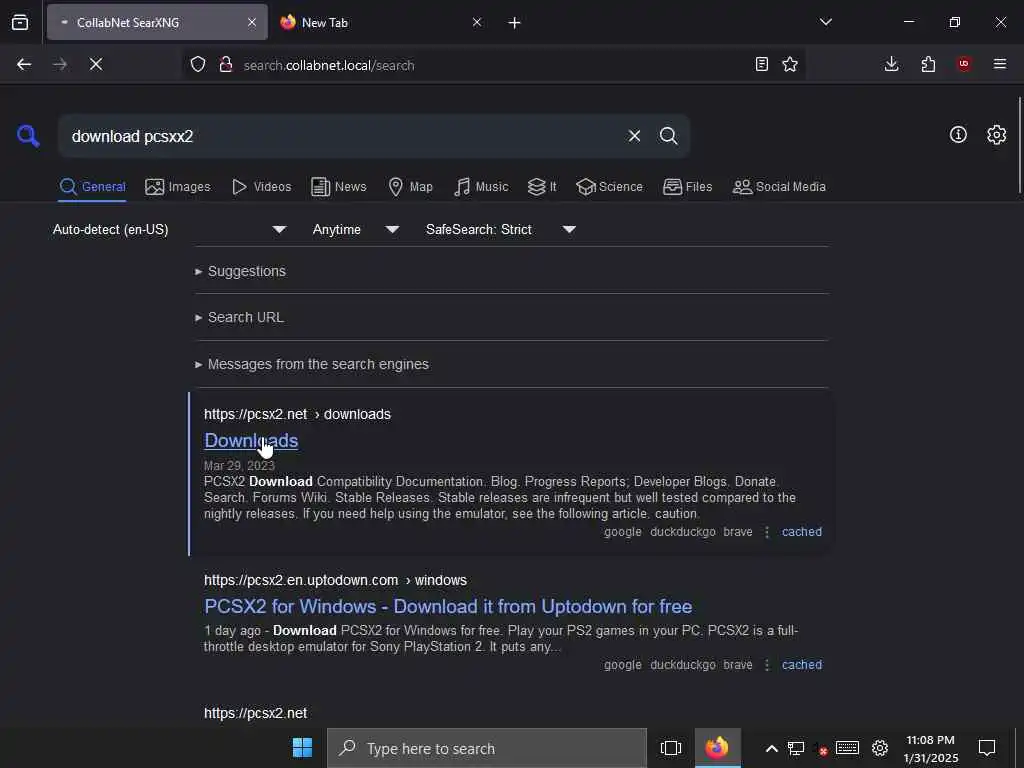
Task: Open the Files search category
Action: 687,187
